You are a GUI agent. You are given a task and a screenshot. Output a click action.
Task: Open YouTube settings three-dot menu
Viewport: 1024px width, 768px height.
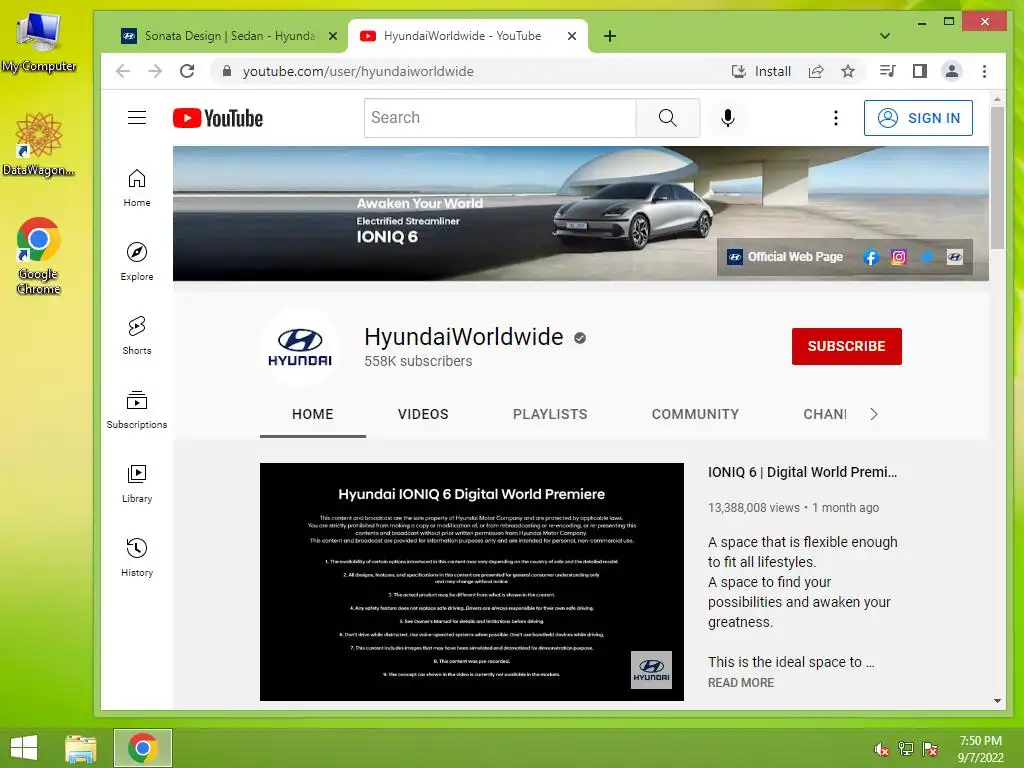coord(835,118)
